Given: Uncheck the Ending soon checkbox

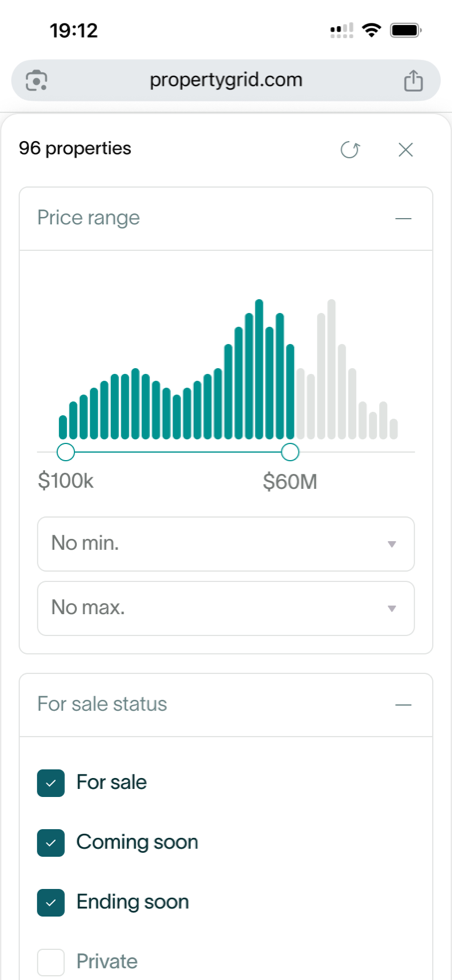Looking at the screenshot, I should [x=51, y=902].
